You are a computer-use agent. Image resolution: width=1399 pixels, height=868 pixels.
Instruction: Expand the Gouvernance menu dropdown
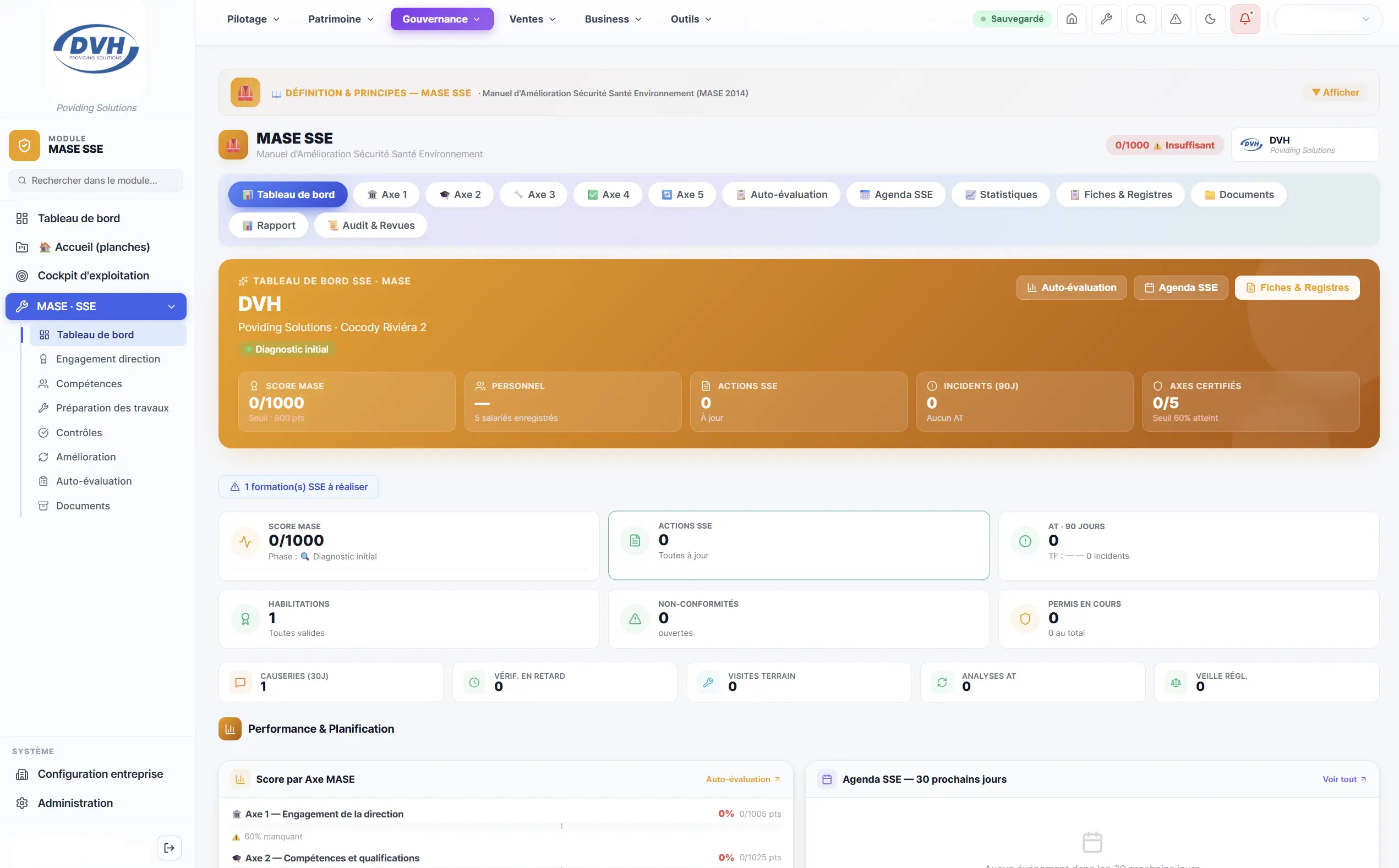point(441,19)
